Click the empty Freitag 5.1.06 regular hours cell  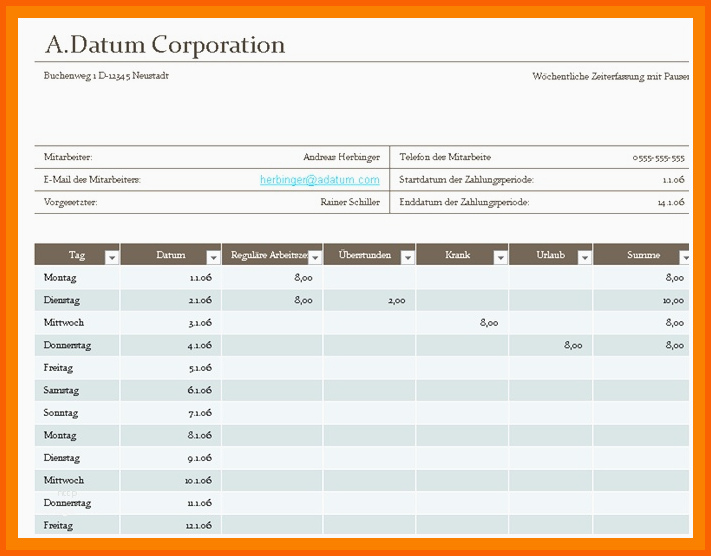pyautogui.click(x=272, y=368)
